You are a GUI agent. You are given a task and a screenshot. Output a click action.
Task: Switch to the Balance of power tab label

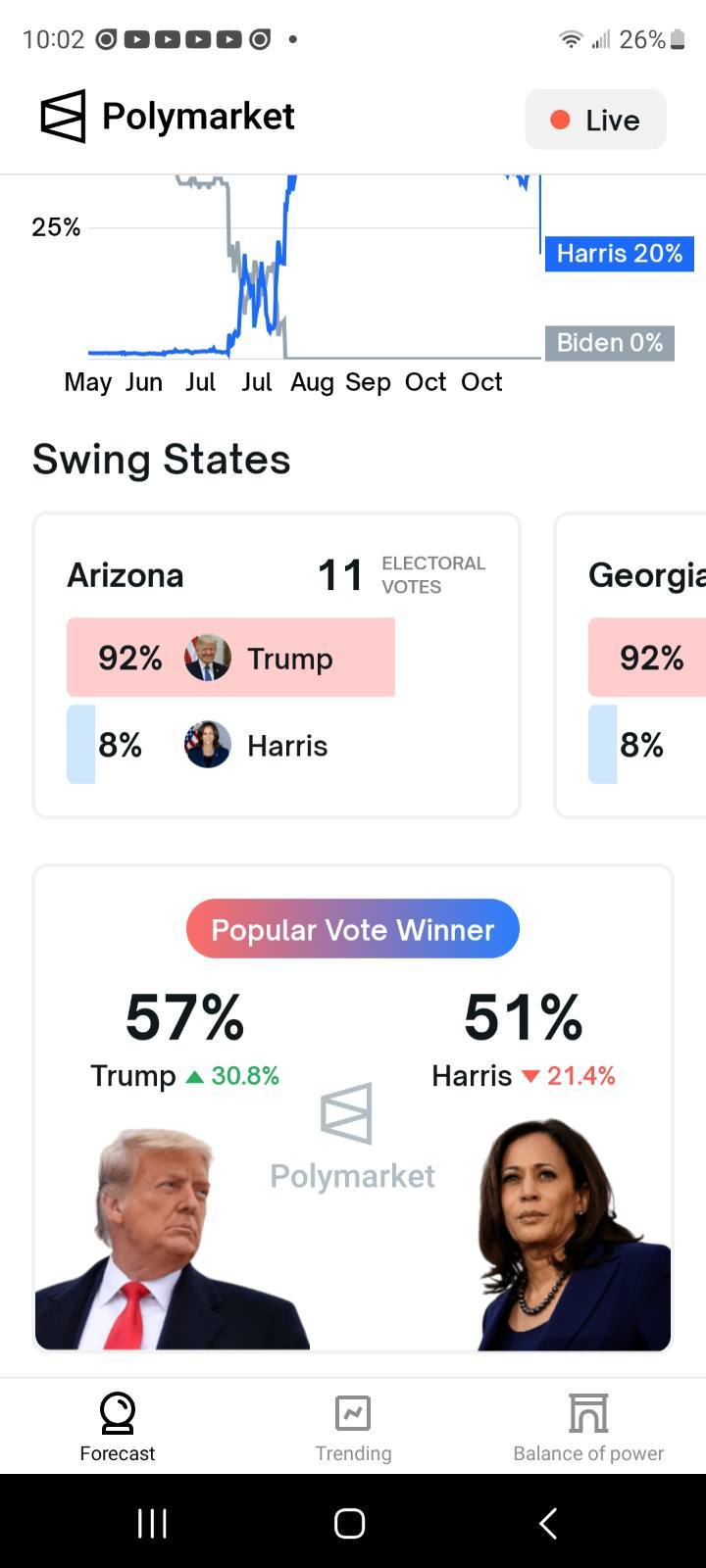(588, 1453)
